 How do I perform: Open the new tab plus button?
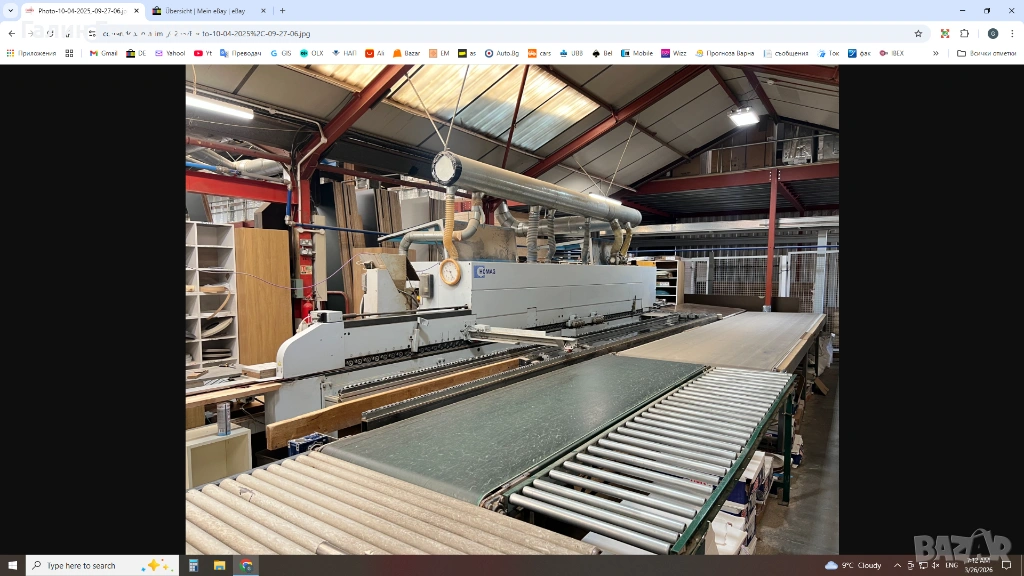click(282, 11)
